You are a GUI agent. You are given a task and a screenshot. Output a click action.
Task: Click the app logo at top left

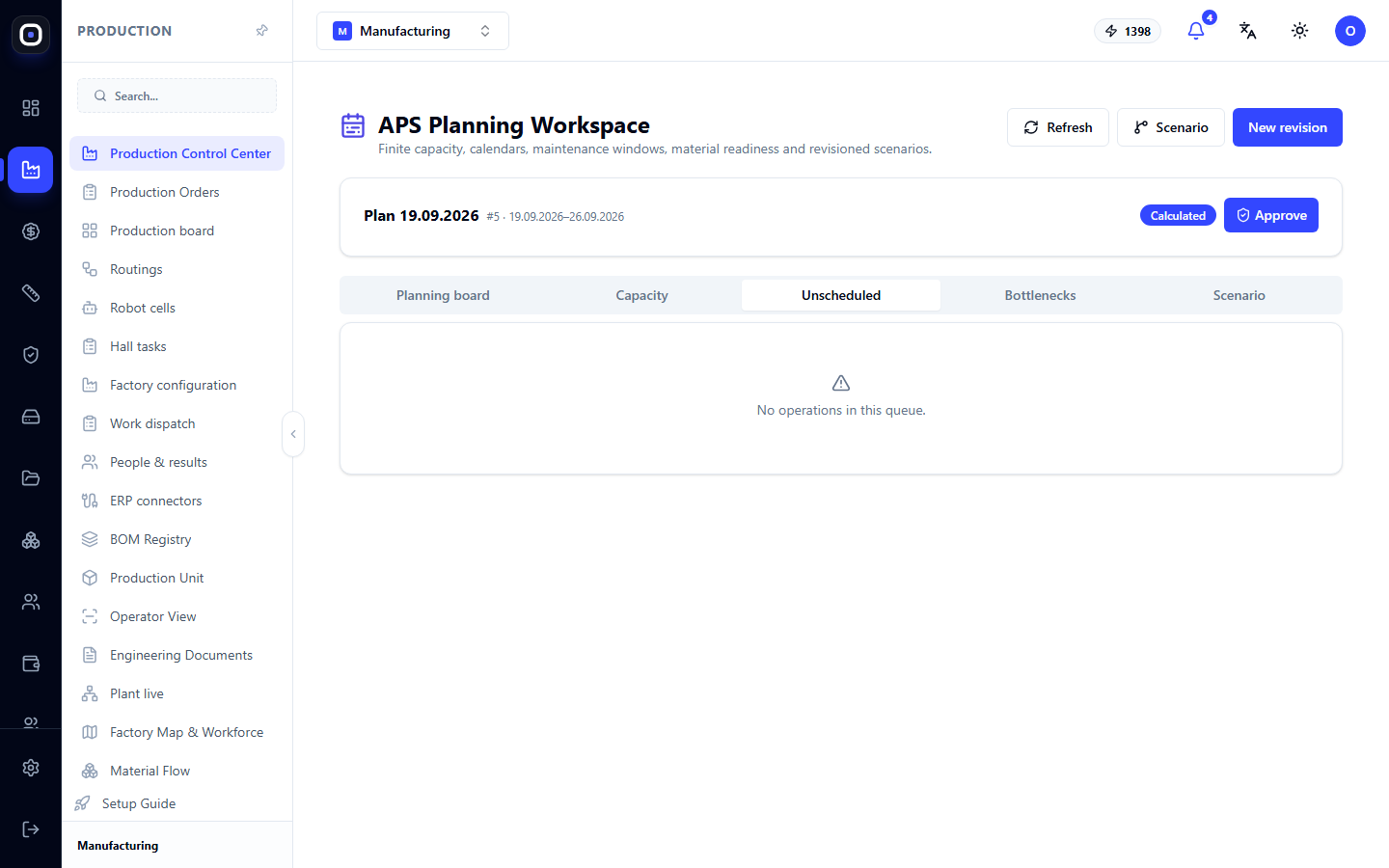click(31, 35)
